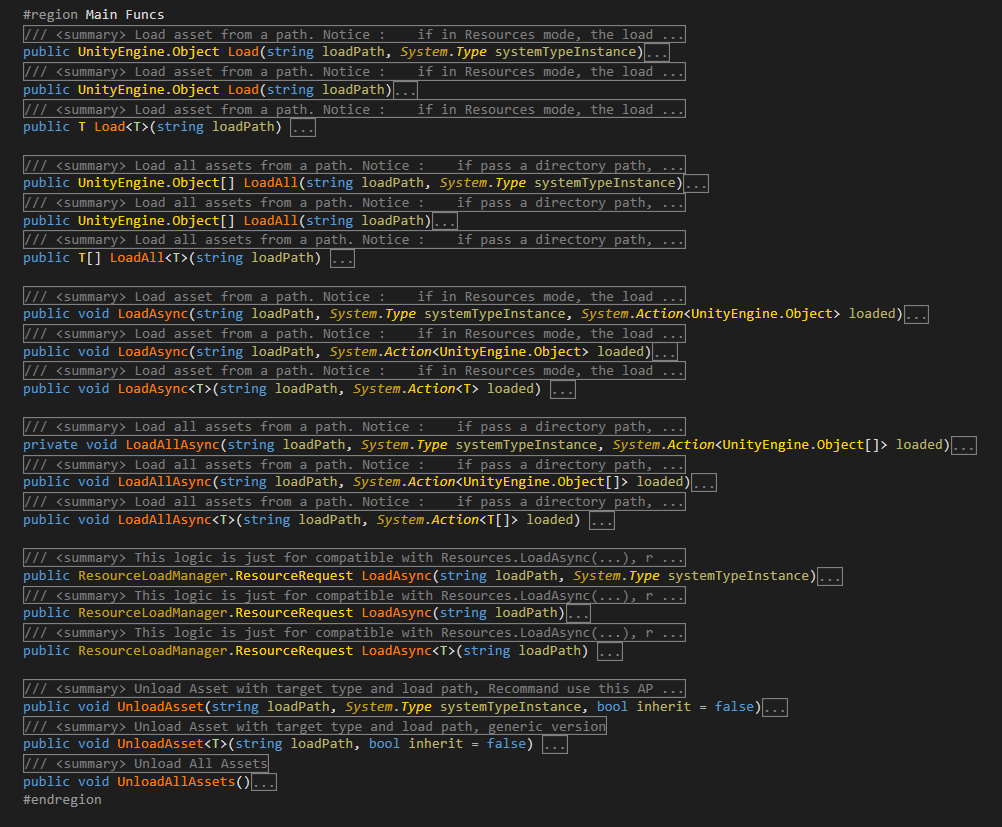Click the 'T' return type of Load<T>
The image size is (1002, 827).
[82, 127]
